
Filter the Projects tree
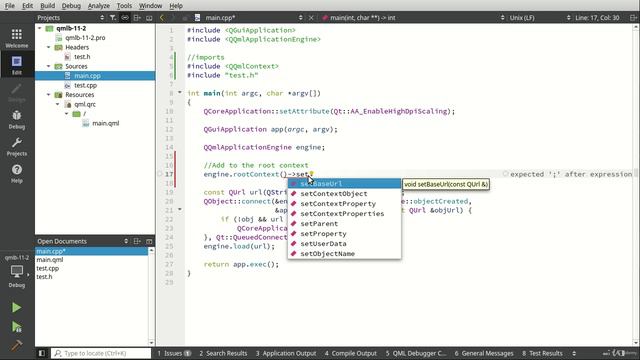click(x=113, y=18)
